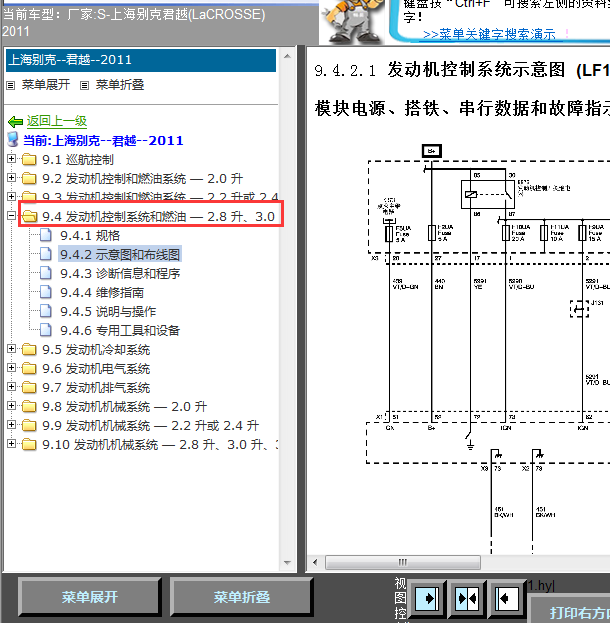The image size is (610, 623).
Task: Collapse the 9.4 发动机控制系统和燃油 node
Action: 12,216
